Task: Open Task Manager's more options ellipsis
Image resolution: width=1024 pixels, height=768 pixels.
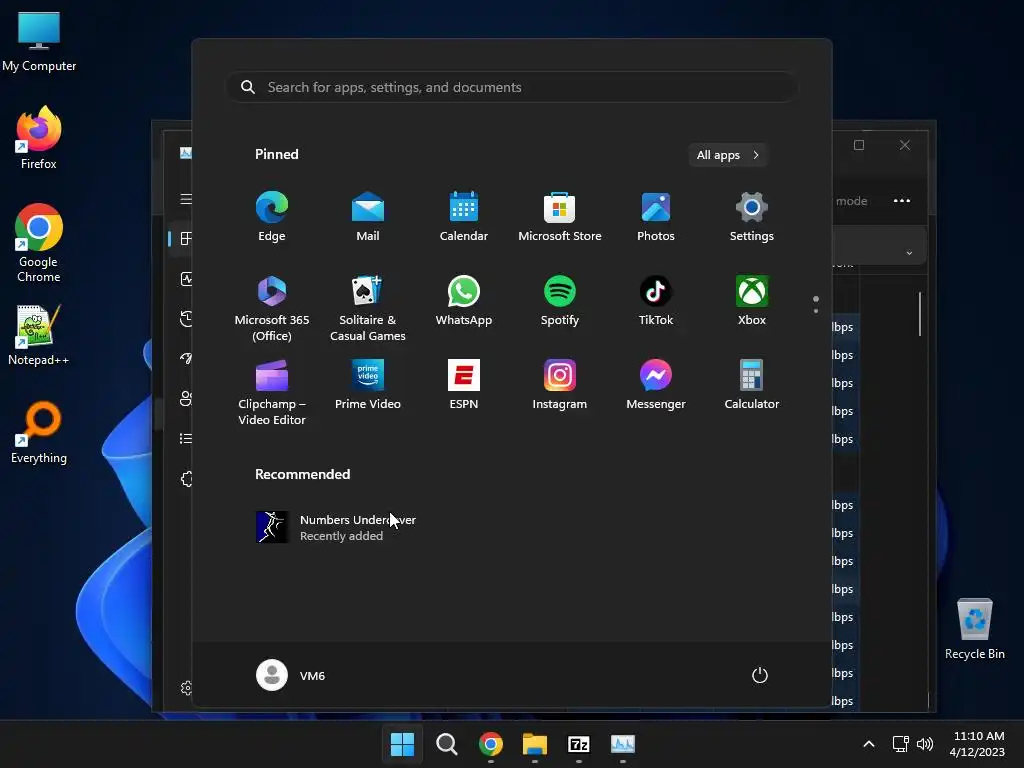Action: click(x=902, y=200)
